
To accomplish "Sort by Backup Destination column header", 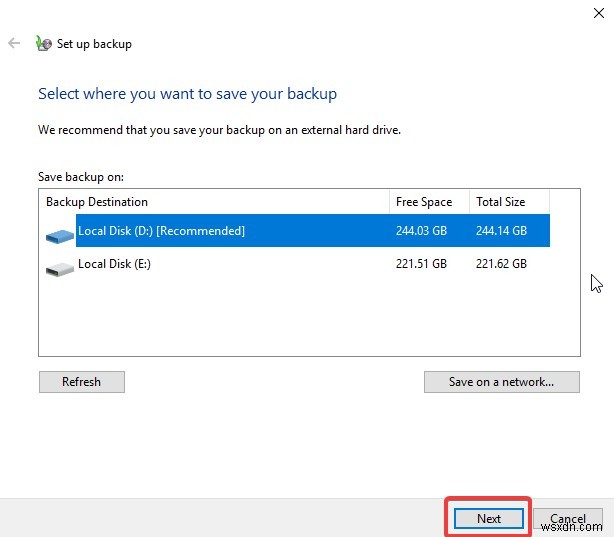I will [x=214, y=202].
